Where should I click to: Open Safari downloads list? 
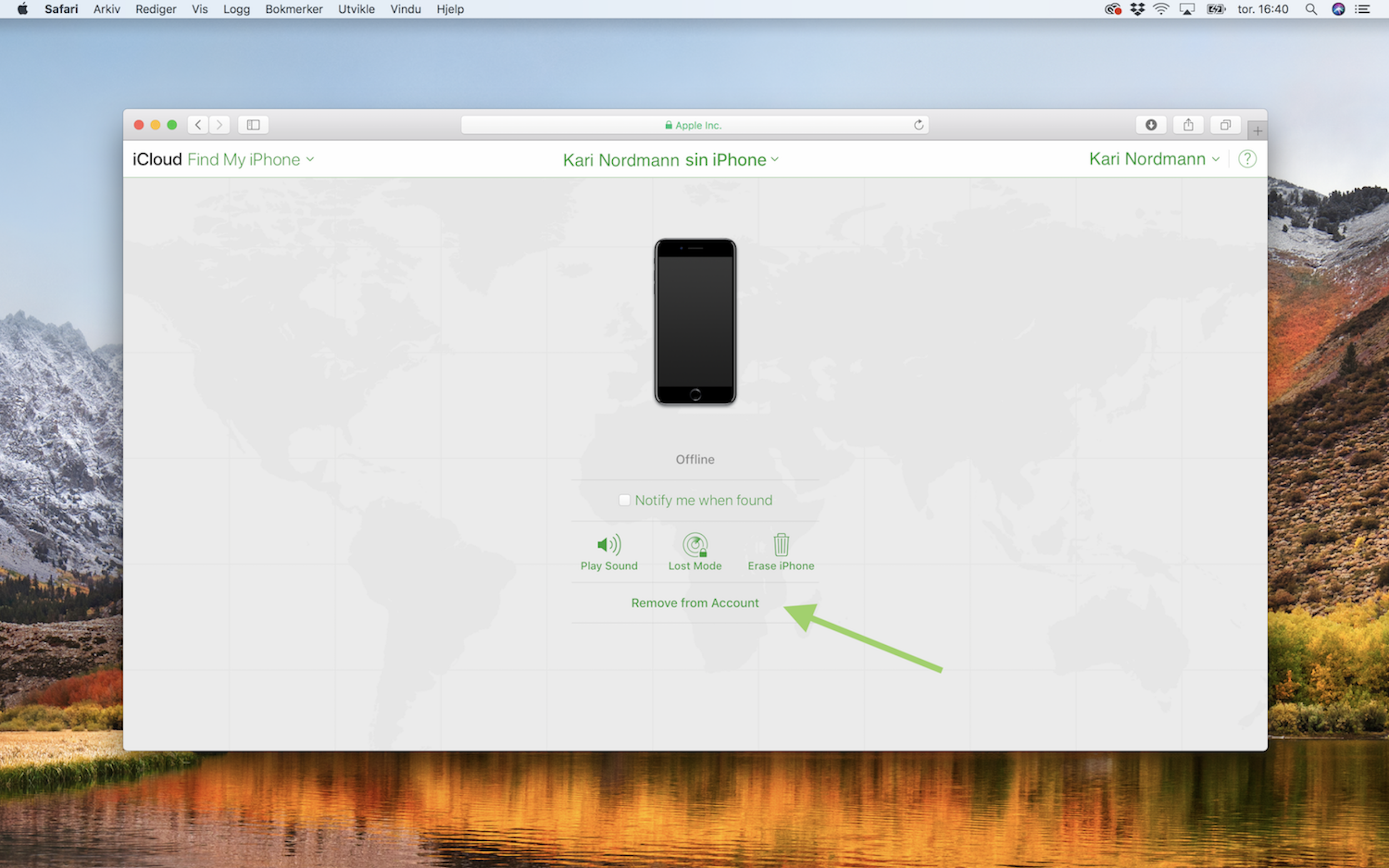point(1151,124)
